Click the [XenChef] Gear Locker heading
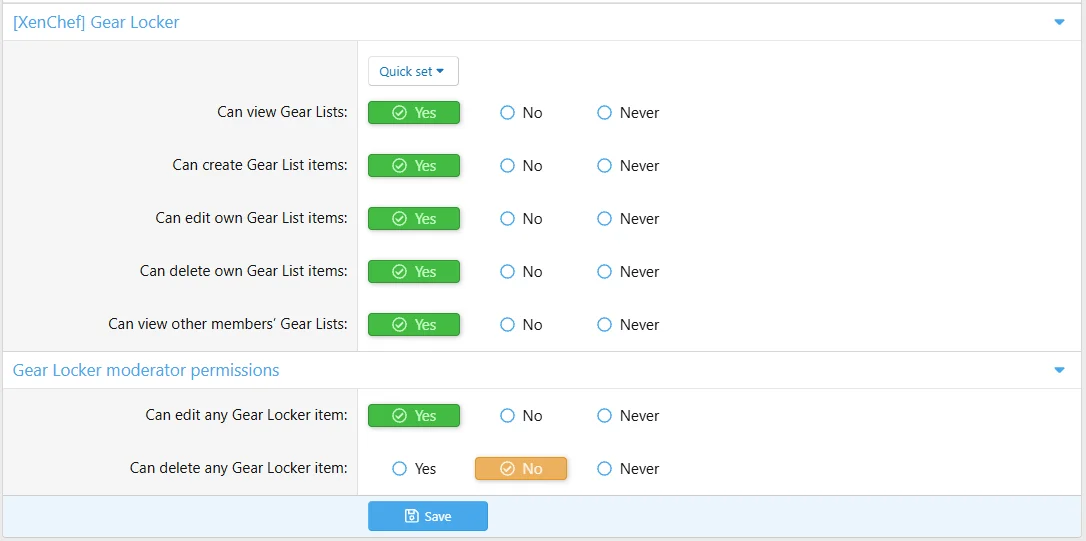 click(96, 22)
